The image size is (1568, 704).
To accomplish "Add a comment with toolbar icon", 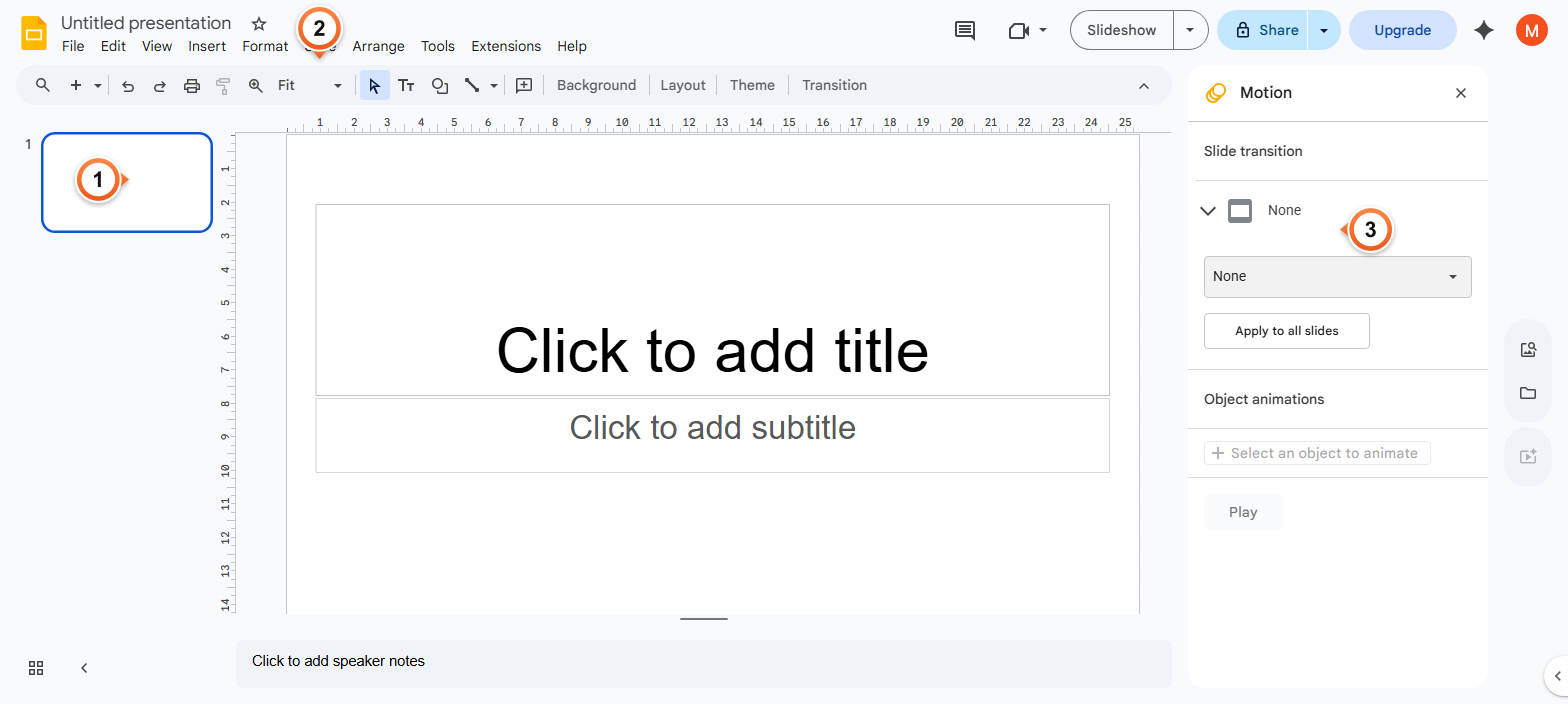I will point(524,86).
